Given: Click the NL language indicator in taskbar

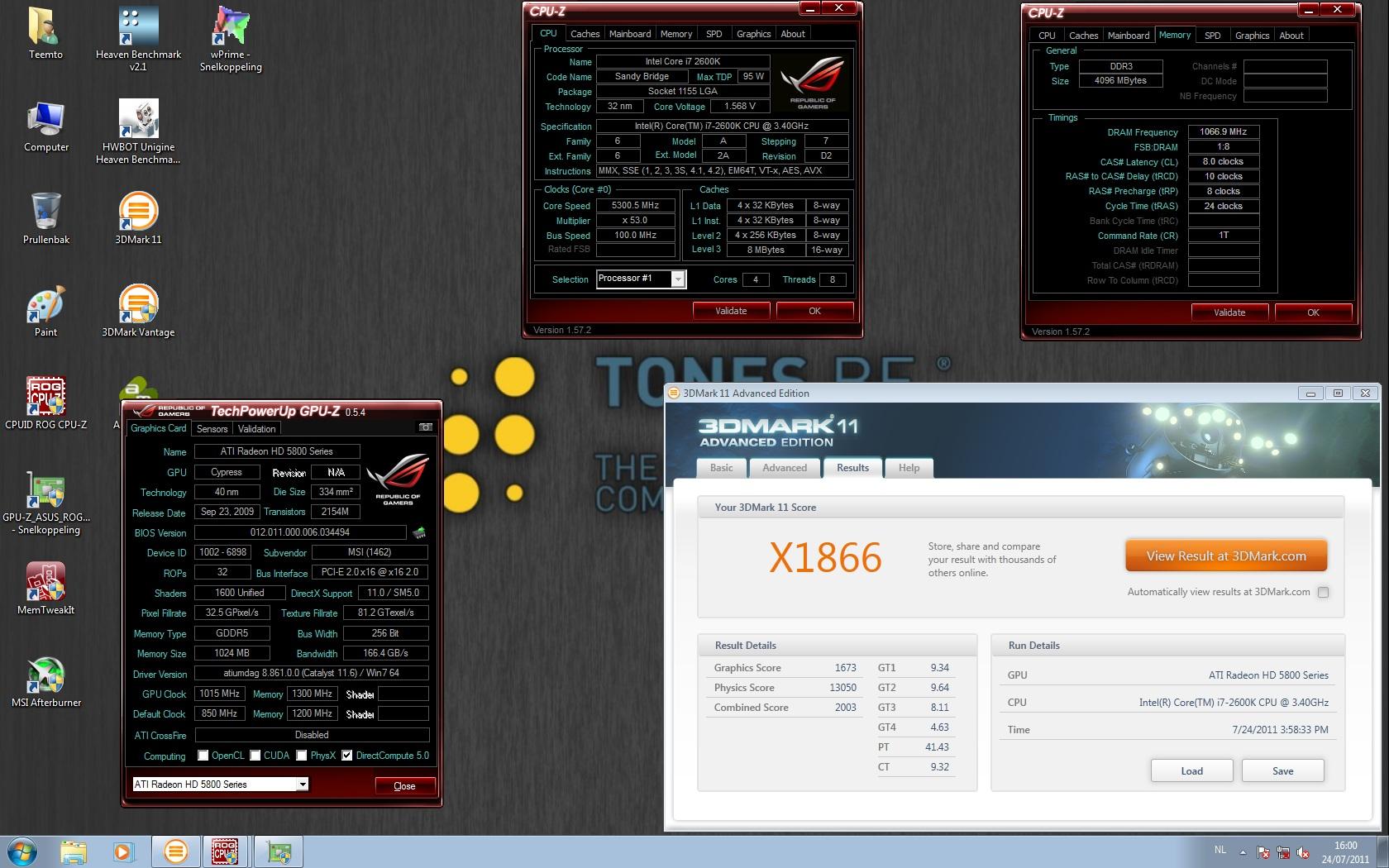Looking at the screenshot, I should click(1220, 850).
